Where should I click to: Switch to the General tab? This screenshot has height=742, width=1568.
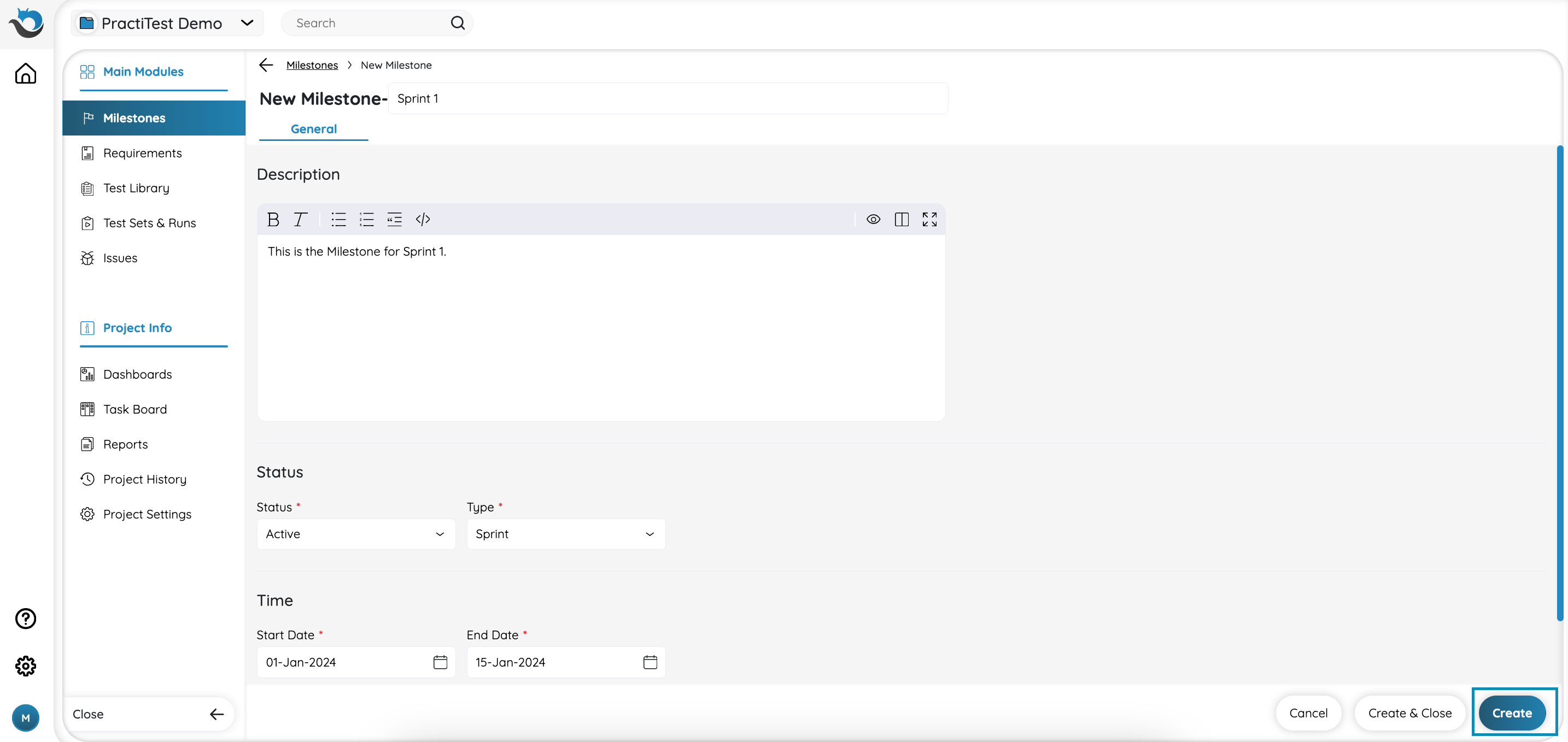[313, 129]
